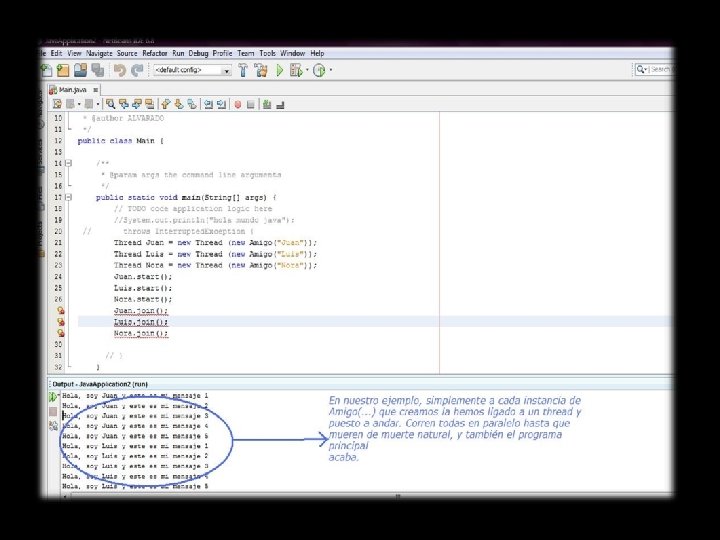This screenshot has height=540, width=720.
Task: Click the Find Selection magnifier icon
Action: coord(110,104)
